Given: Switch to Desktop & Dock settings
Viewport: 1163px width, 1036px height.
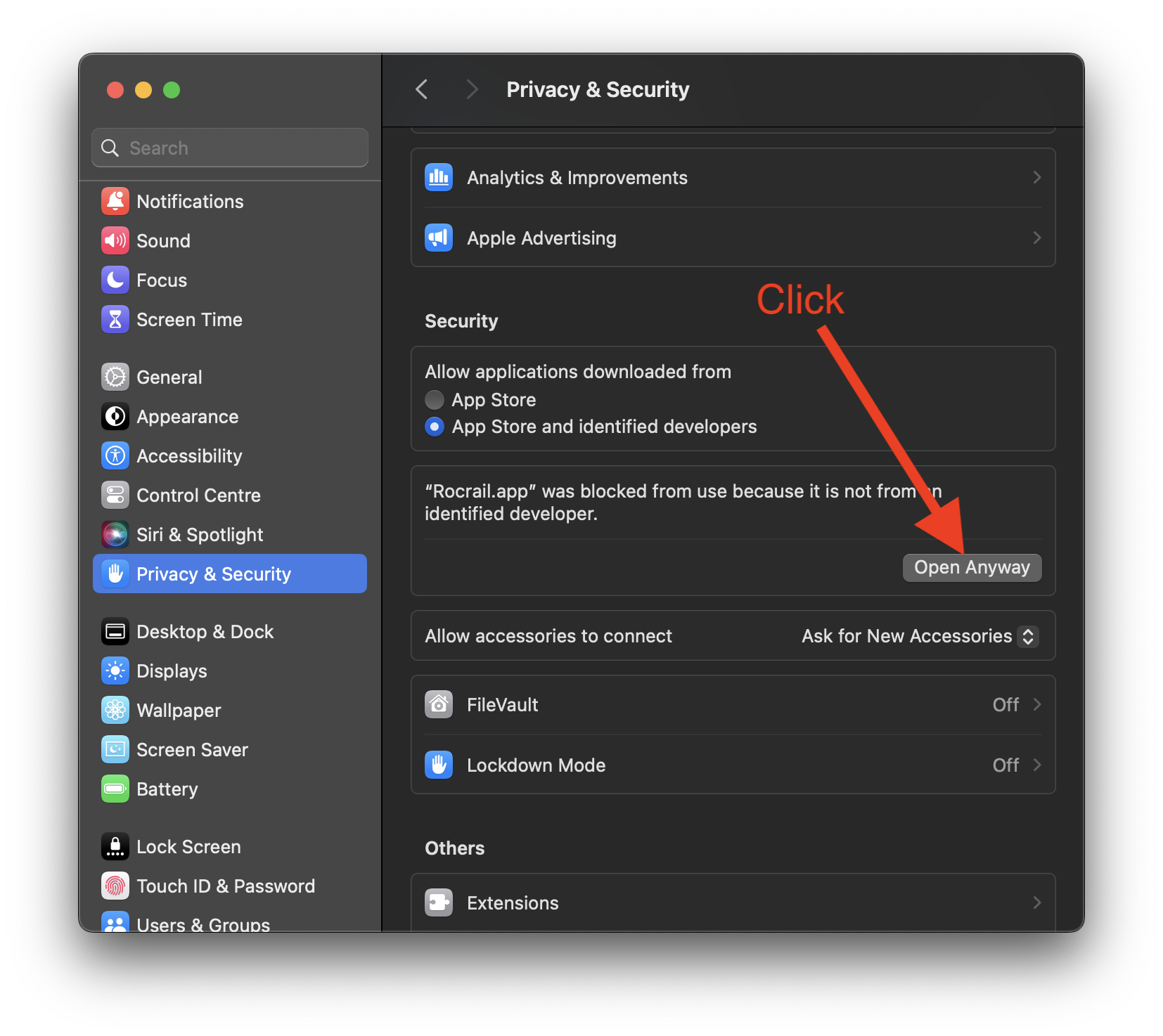Looking at the screenshot, I should point(205,632).
